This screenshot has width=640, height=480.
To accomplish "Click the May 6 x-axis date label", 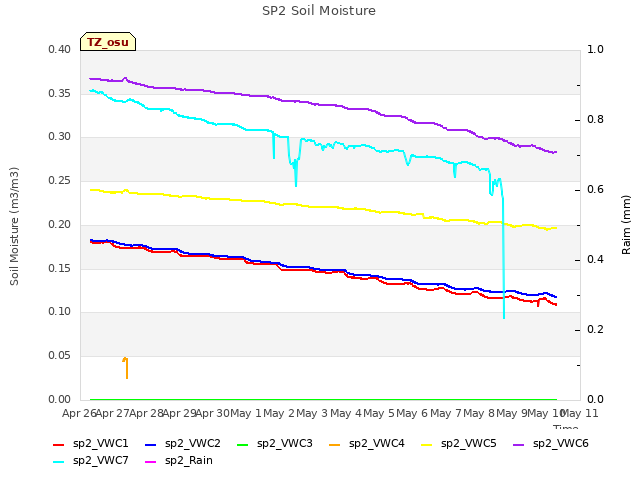I will [412, 413].
